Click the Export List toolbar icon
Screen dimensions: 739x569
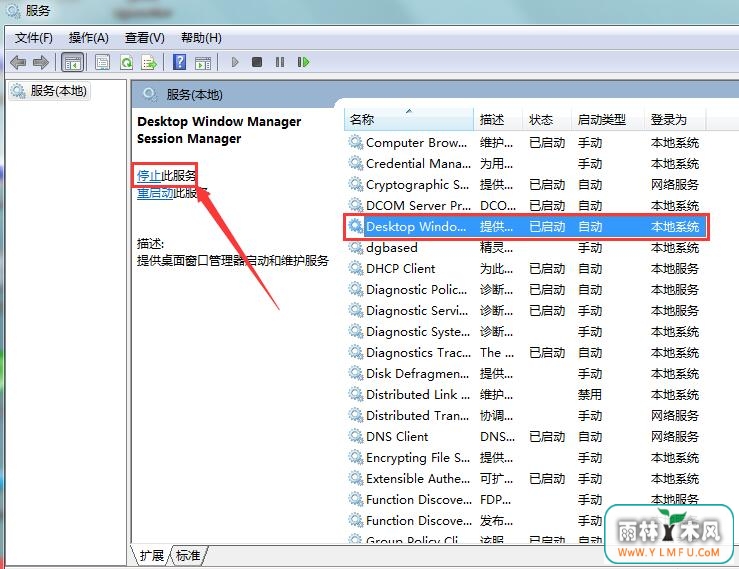(149, 62)
